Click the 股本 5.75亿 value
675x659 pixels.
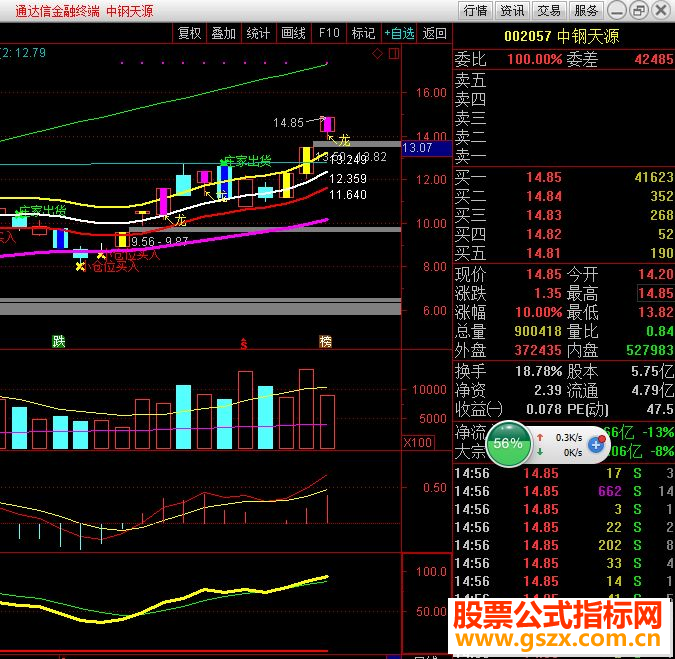(x=653, y=371)
